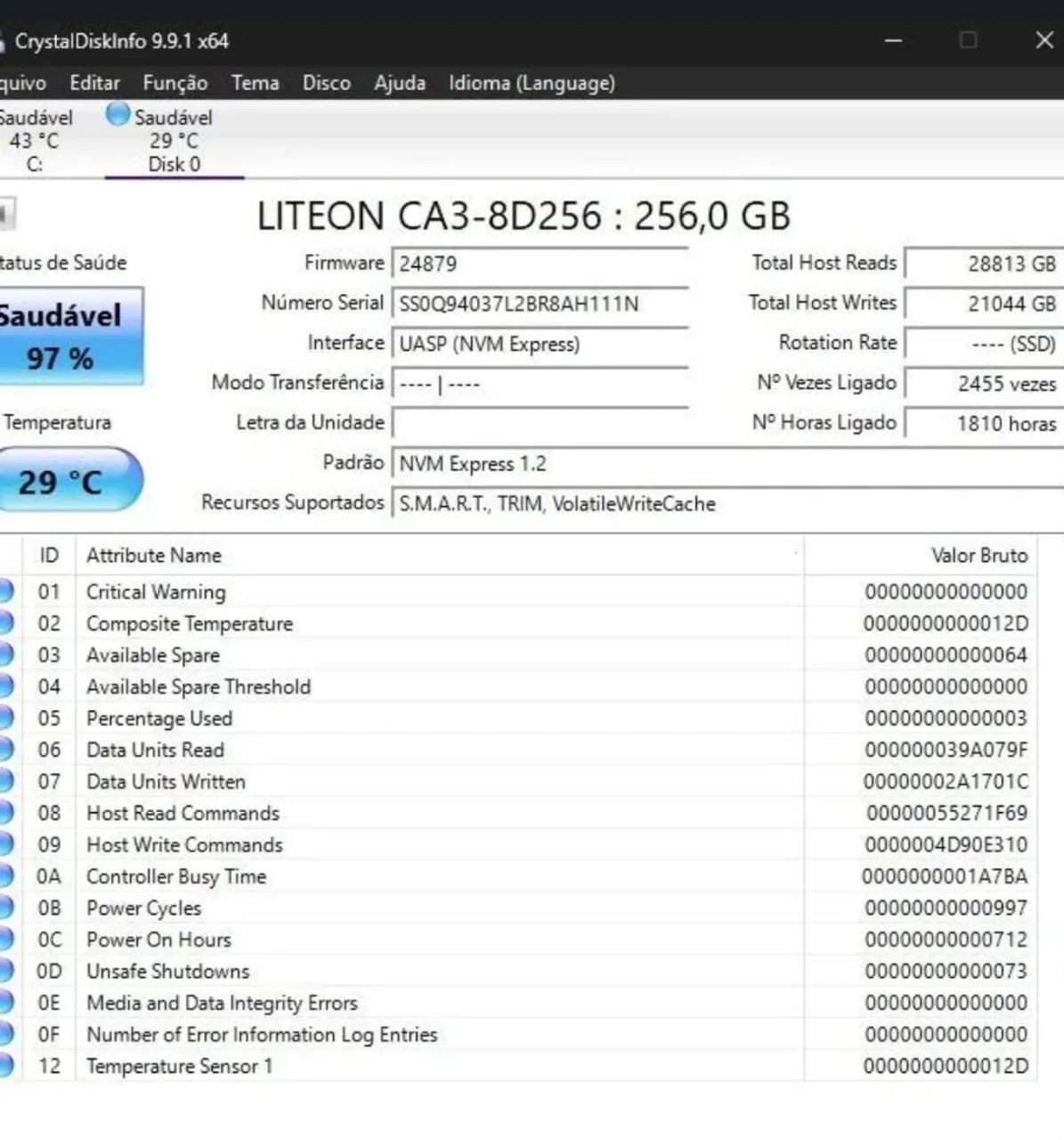Minimize the CrystalDiskInfo window

point(894,40)
